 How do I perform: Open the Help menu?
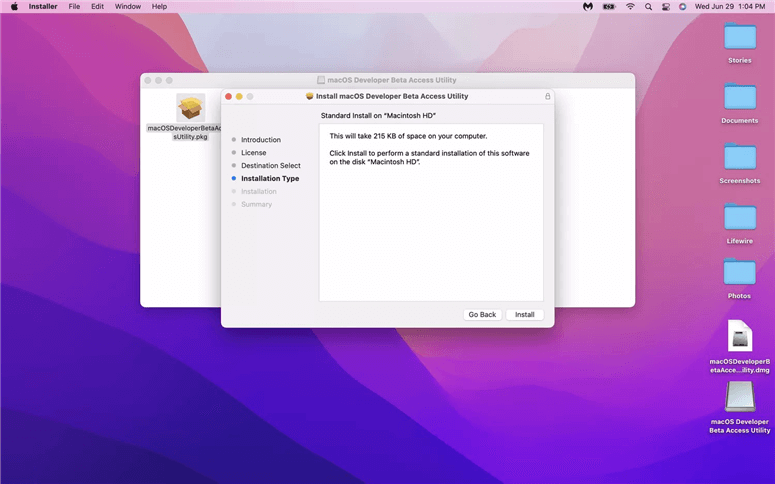[159, 6]
